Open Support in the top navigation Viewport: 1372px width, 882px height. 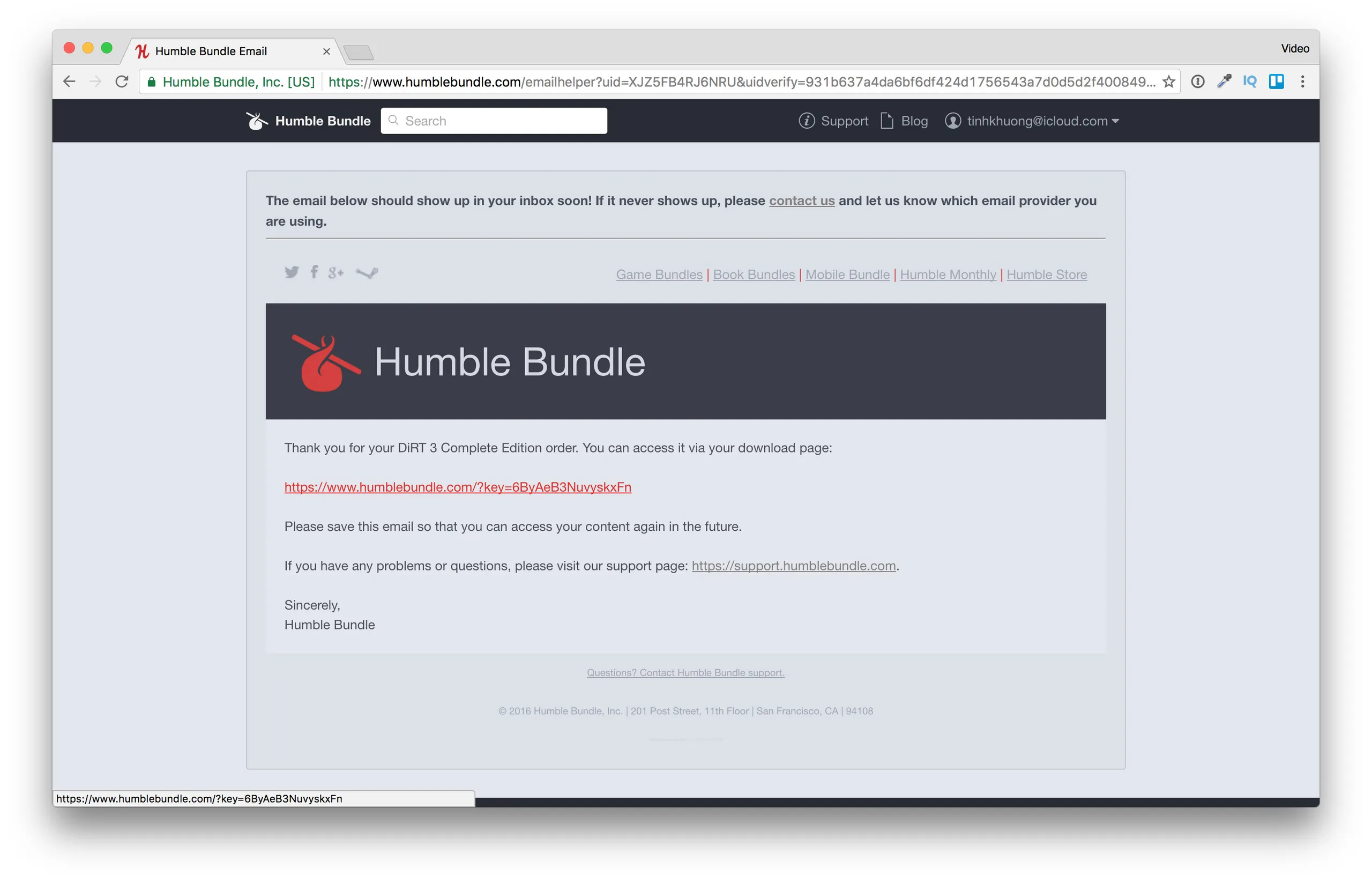click(833, 121)
